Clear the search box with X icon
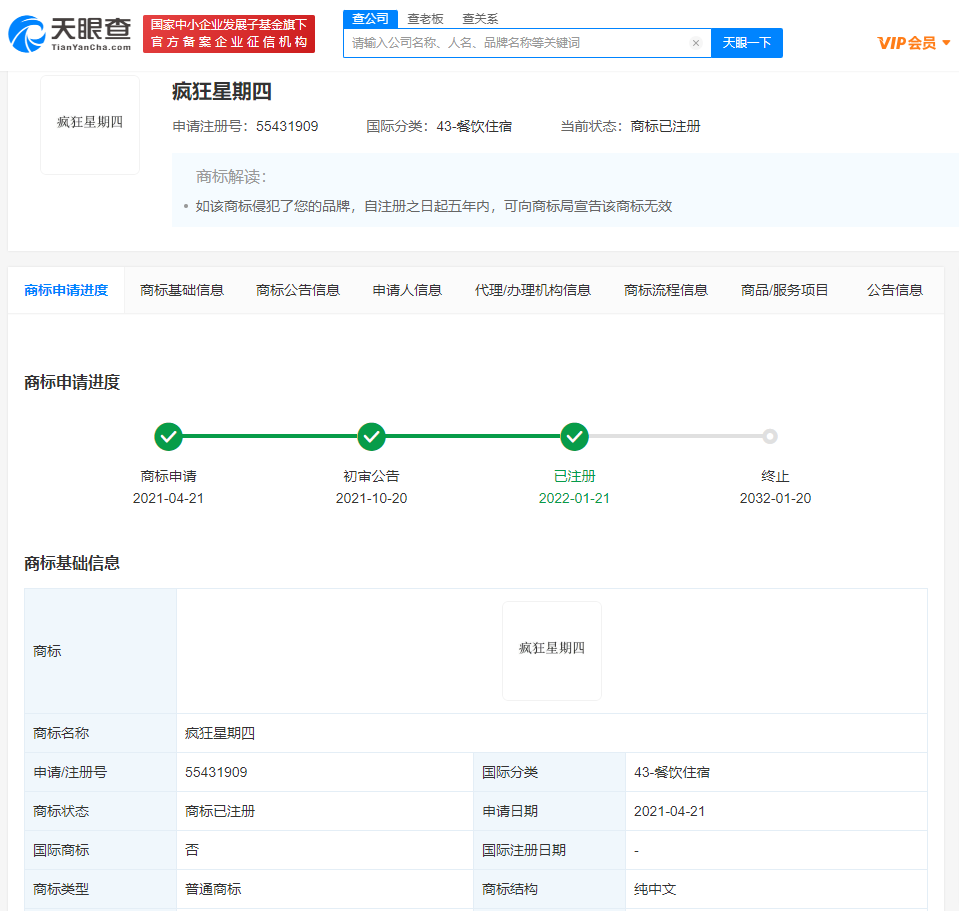959x911 pixels. (696, 43)
